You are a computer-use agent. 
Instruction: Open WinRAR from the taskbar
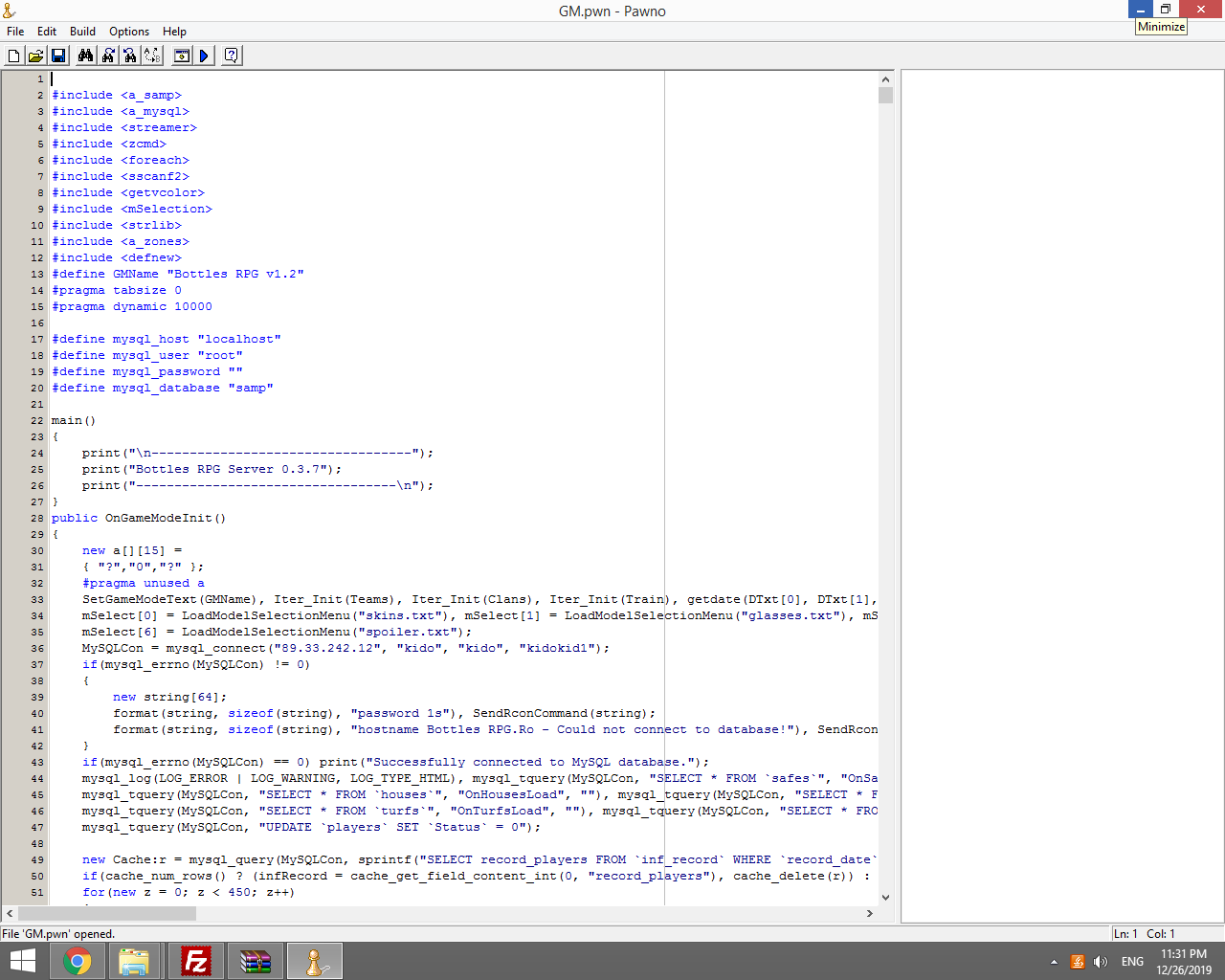pos(256,961)
